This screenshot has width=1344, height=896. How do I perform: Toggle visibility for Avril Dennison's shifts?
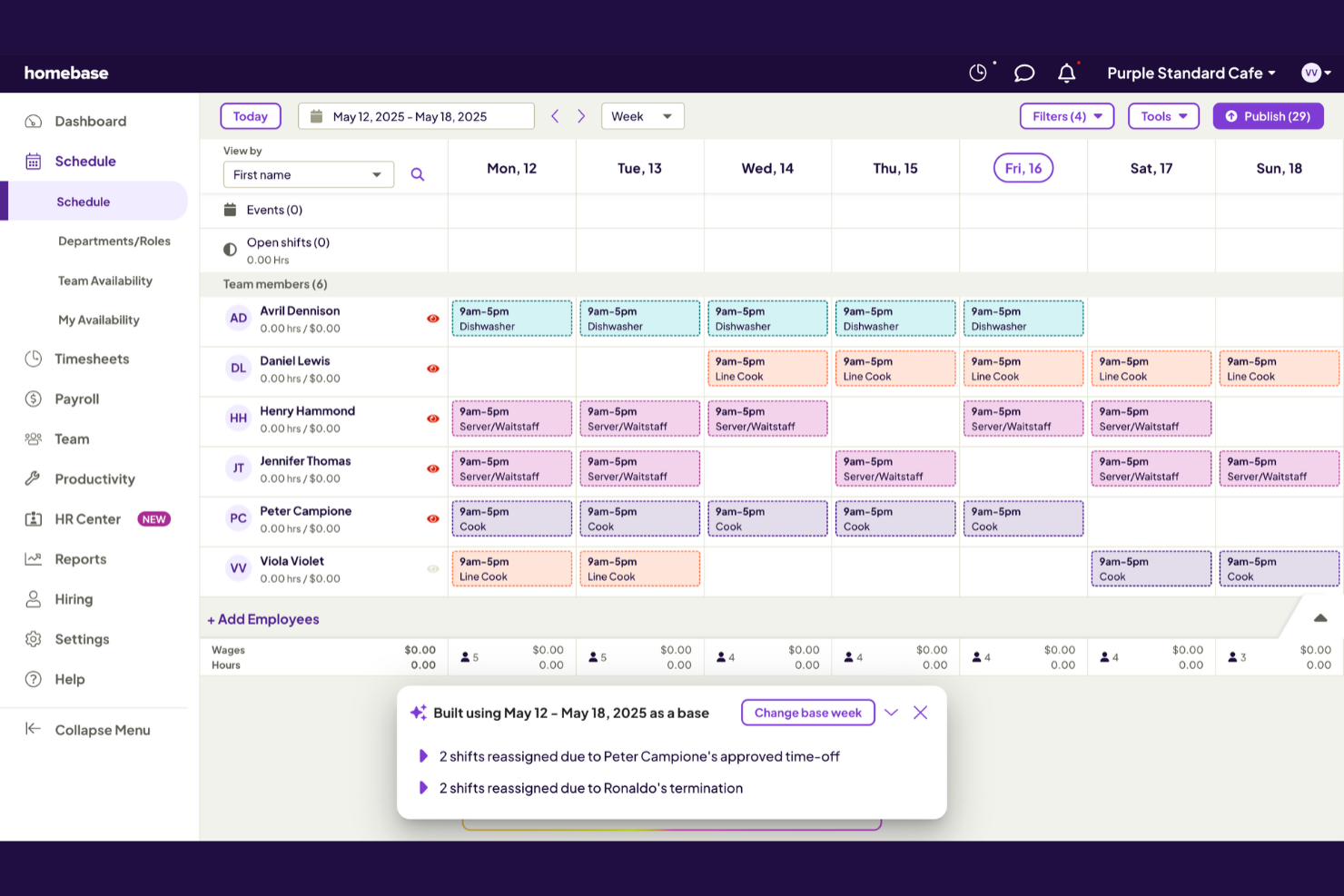pos(433,318)
